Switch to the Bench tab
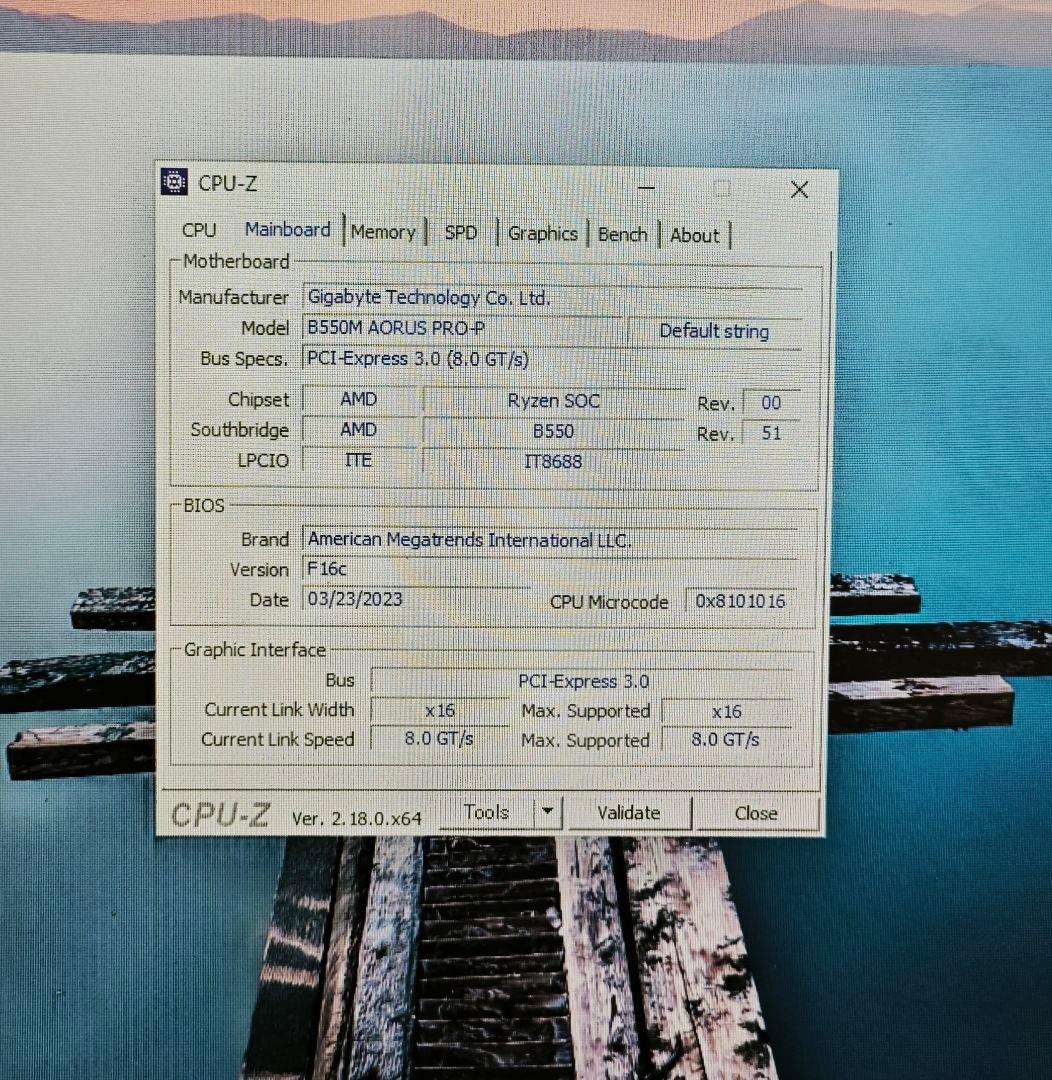1052x1080 pixels. pos(623,235)
